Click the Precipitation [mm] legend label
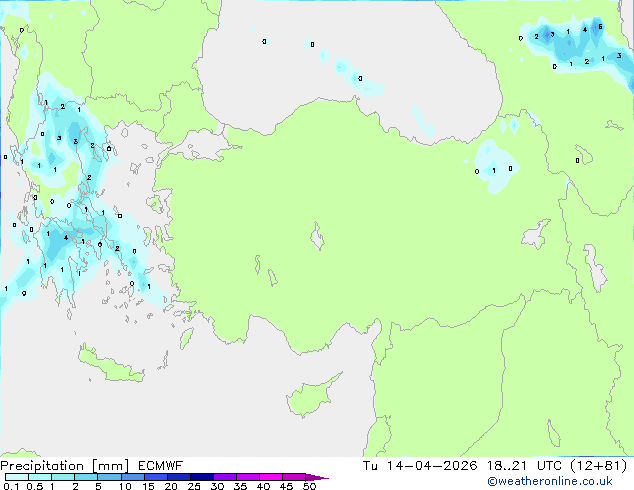This screenshot has height=490, width=634. [61, 465]
